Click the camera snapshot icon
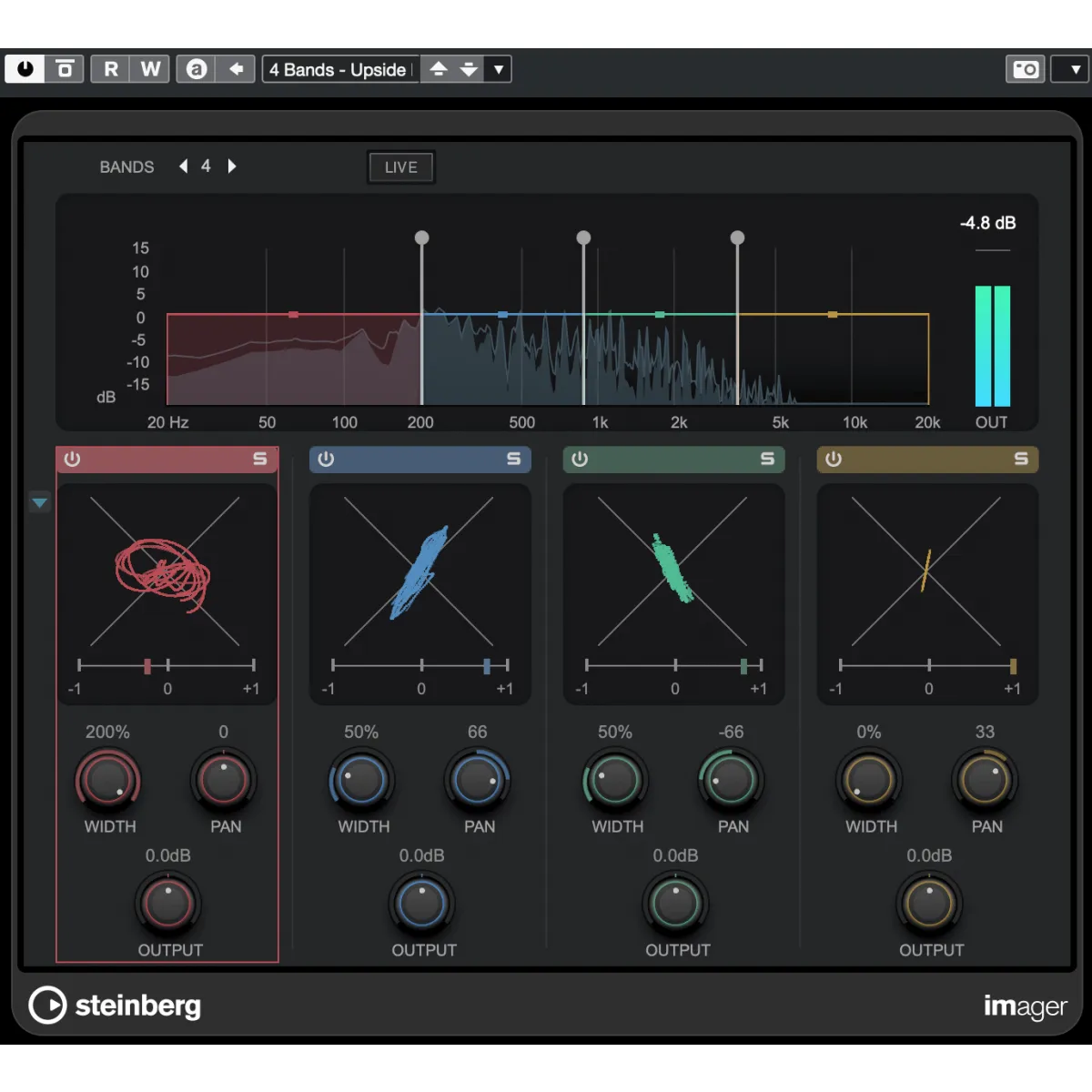 [x=1026, y=69]
